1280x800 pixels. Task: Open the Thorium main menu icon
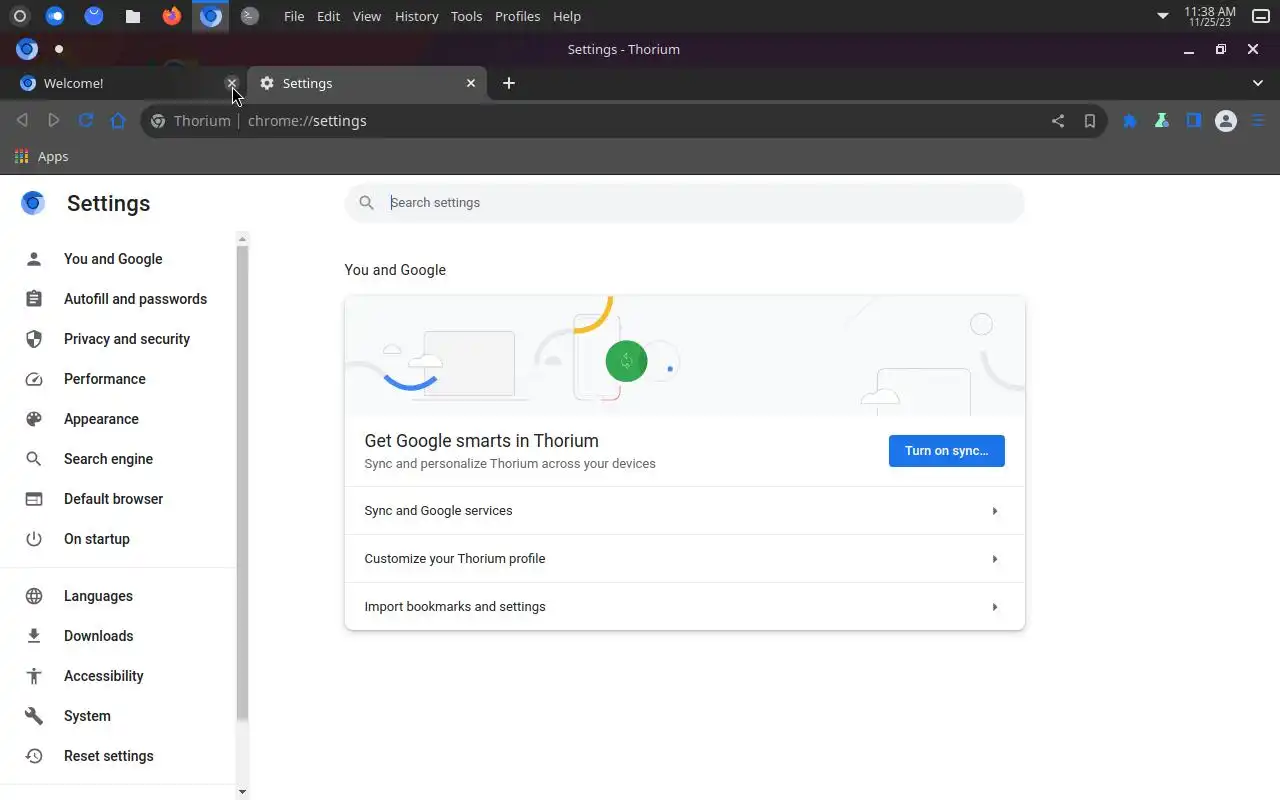pos(1258,121)
